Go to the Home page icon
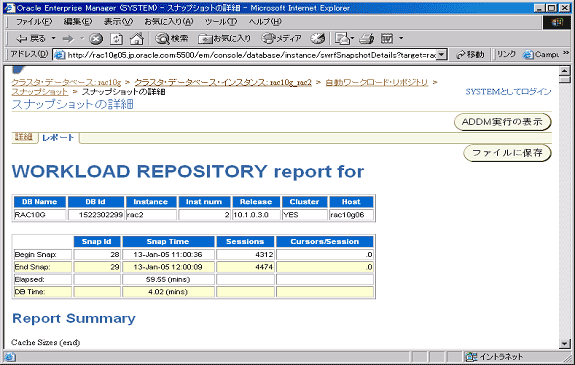 click(x=136, y=38)
